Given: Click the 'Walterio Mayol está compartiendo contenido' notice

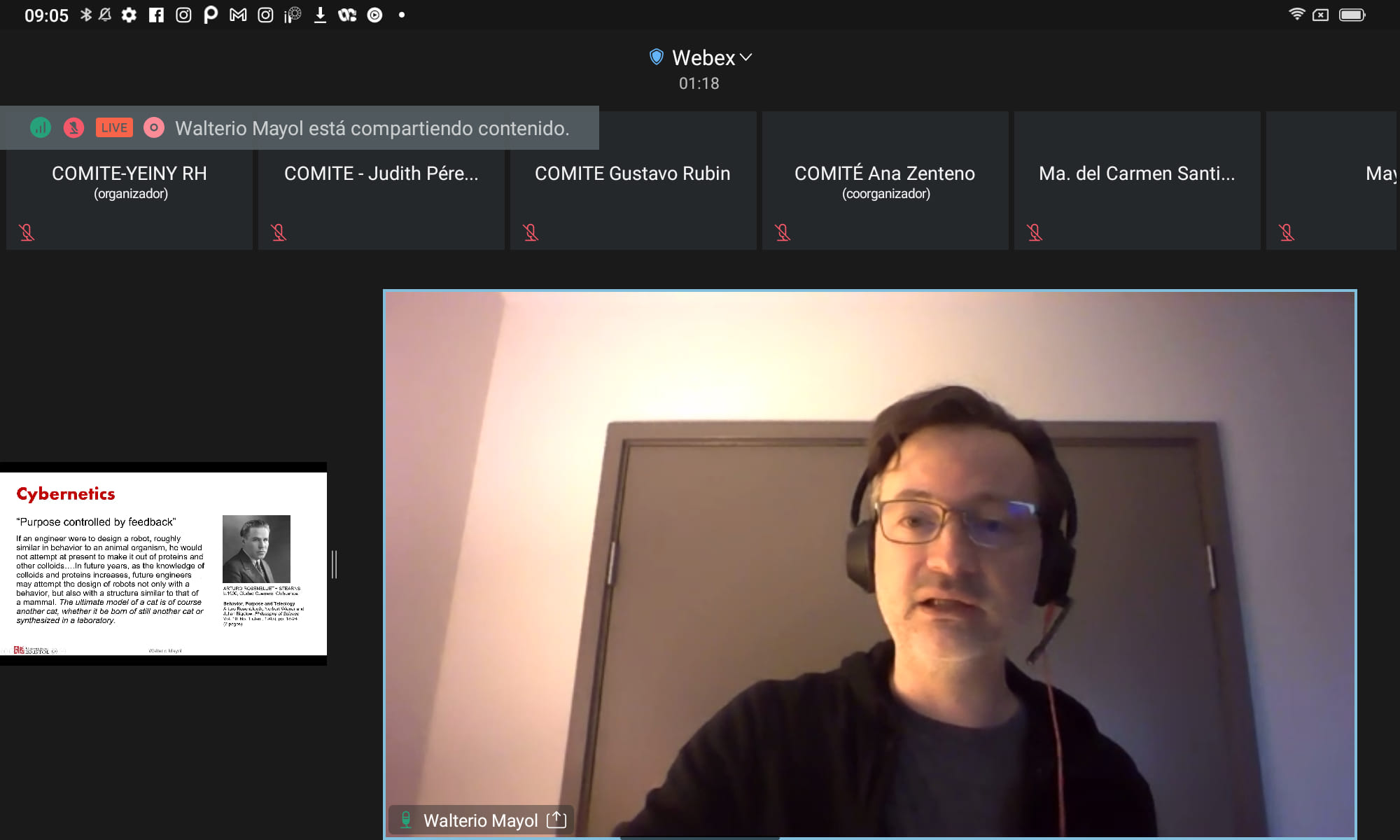Looking at the screenshot, I should (x=372, y=128).
